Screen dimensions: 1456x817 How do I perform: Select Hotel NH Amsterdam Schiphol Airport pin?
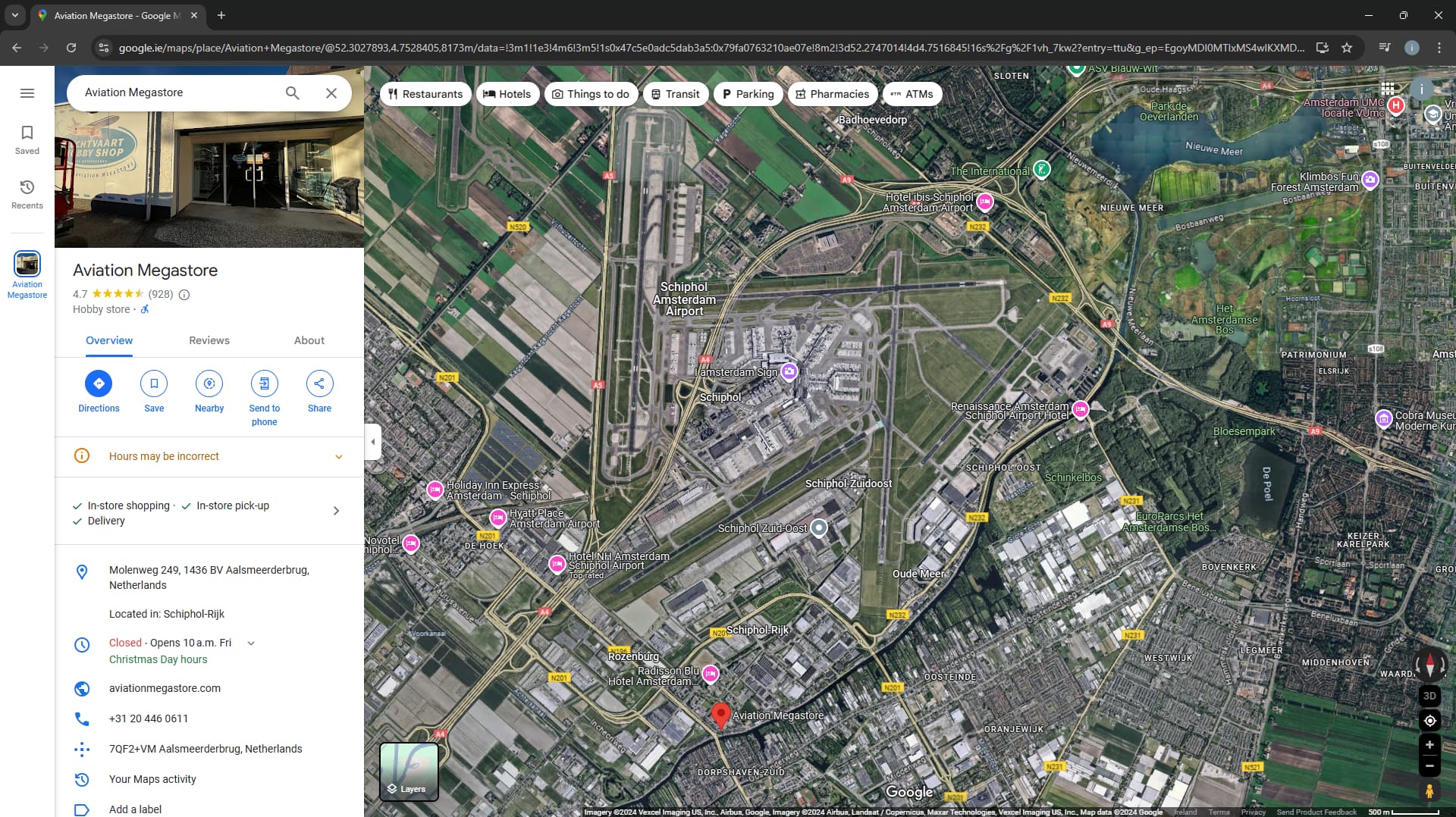pos(557,563)
